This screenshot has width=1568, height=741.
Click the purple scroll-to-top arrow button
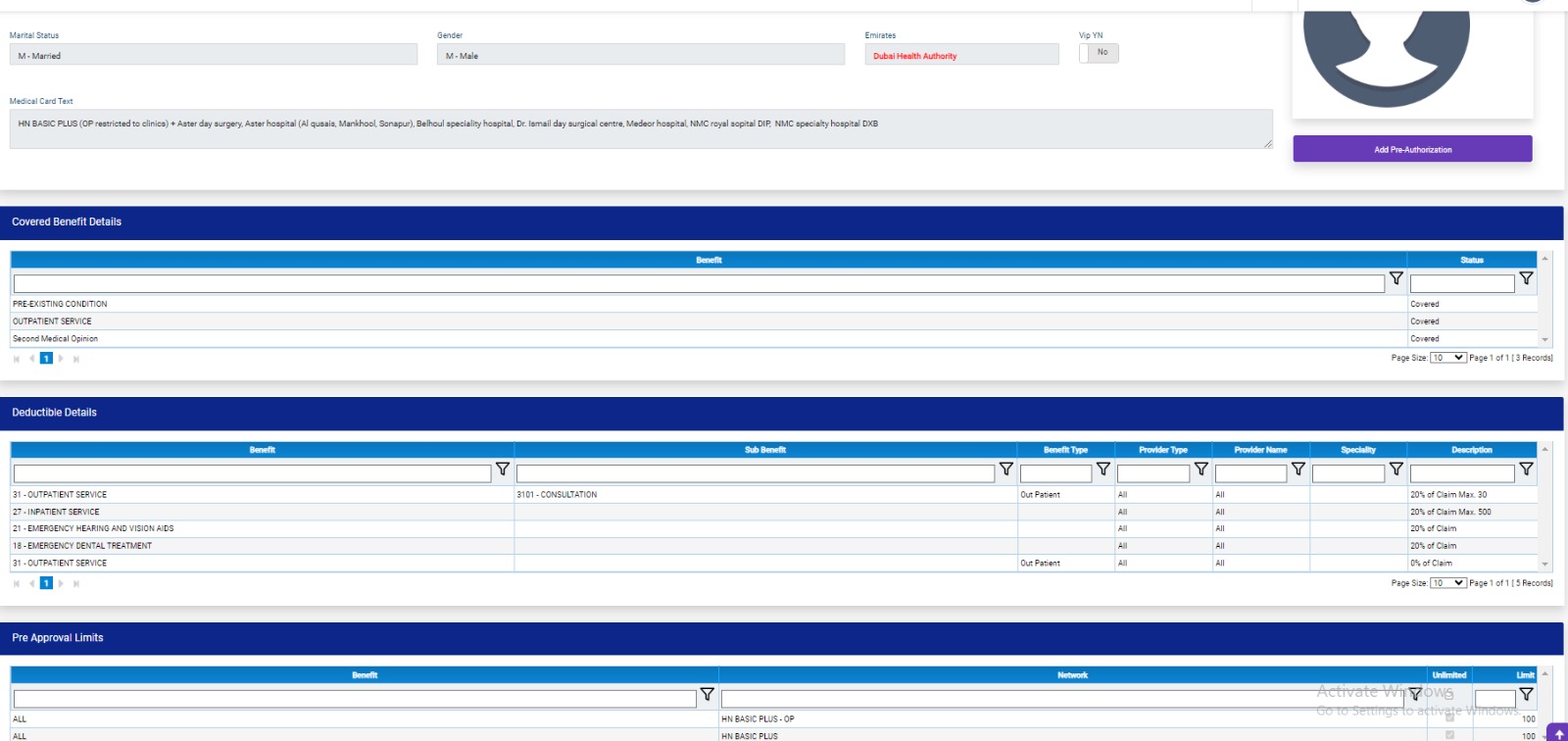[1558, 733]
